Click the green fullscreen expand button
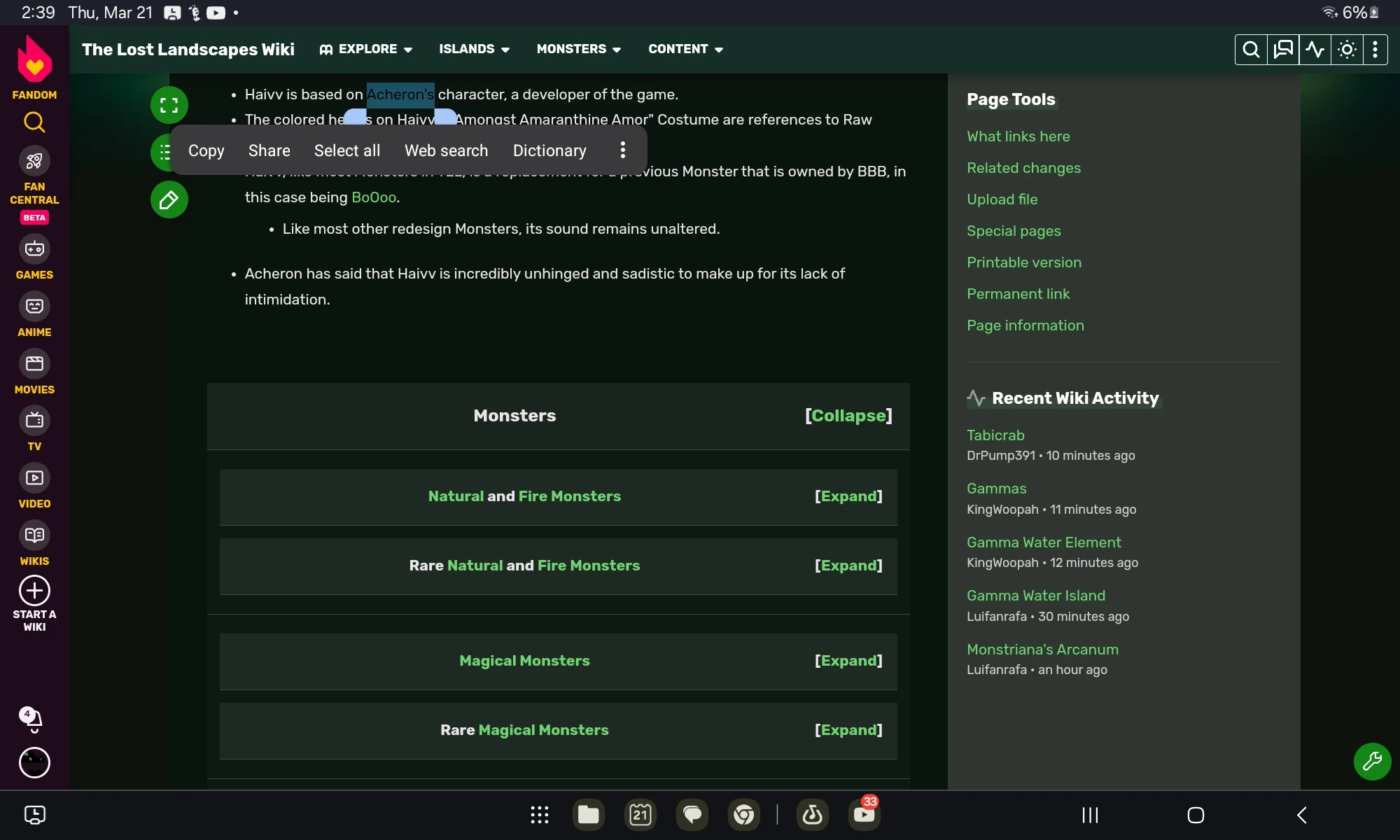This screenshot has height=840, width=1400. click(169, 106)
